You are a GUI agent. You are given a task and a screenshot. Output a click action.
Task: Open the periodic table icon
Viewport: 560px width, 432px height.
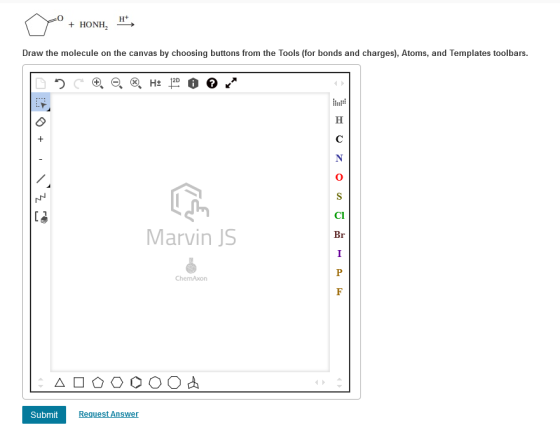(x=339, y=102)
